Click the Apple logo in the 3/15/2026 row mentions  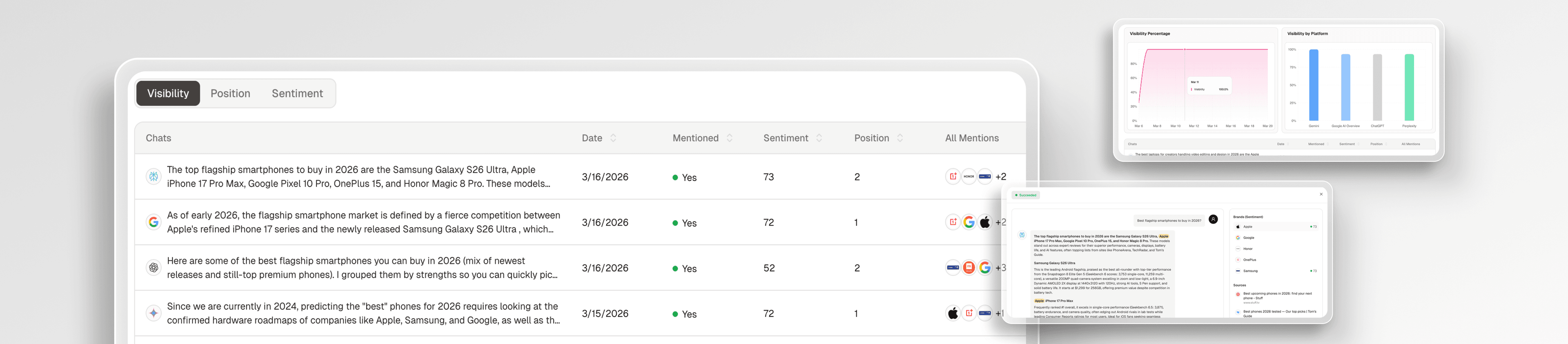(x=953, y=313)
